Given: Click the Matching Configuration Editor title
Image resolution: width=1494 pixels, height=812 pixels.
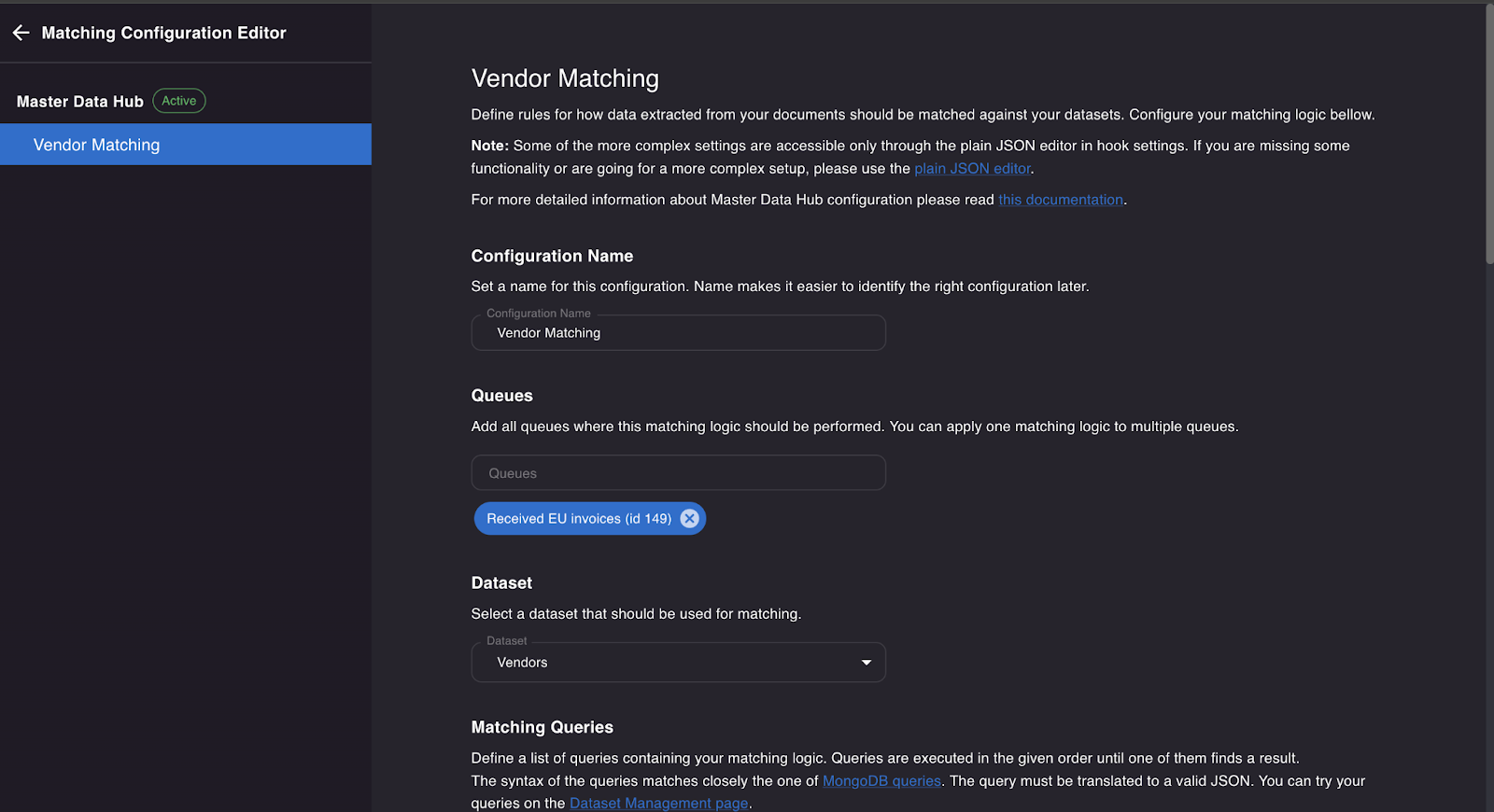Looking at the screenshot, I should click(x=163, y=33).
